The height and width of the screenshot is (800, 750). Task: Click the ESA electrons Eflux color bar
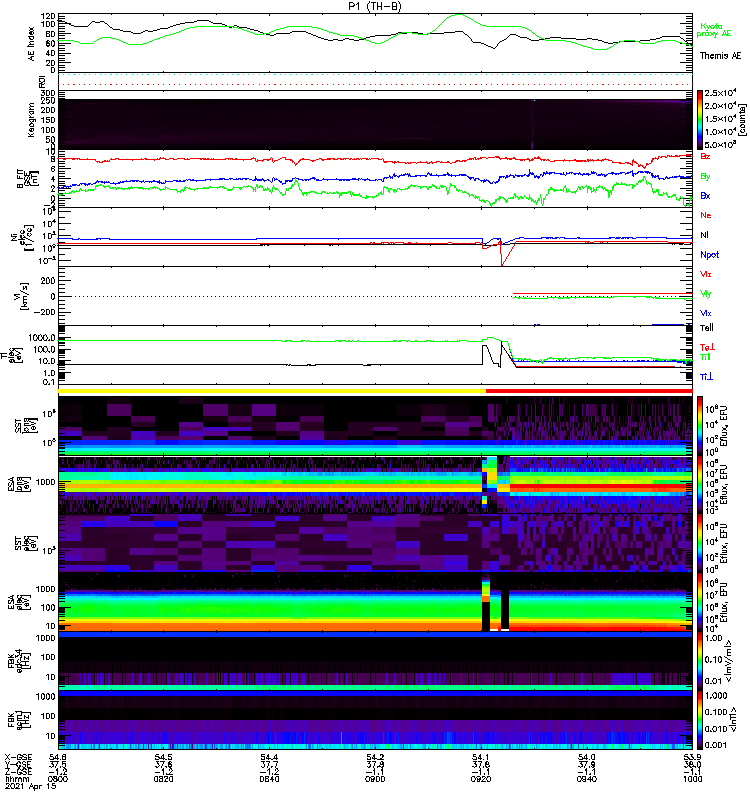coord(700,603)
